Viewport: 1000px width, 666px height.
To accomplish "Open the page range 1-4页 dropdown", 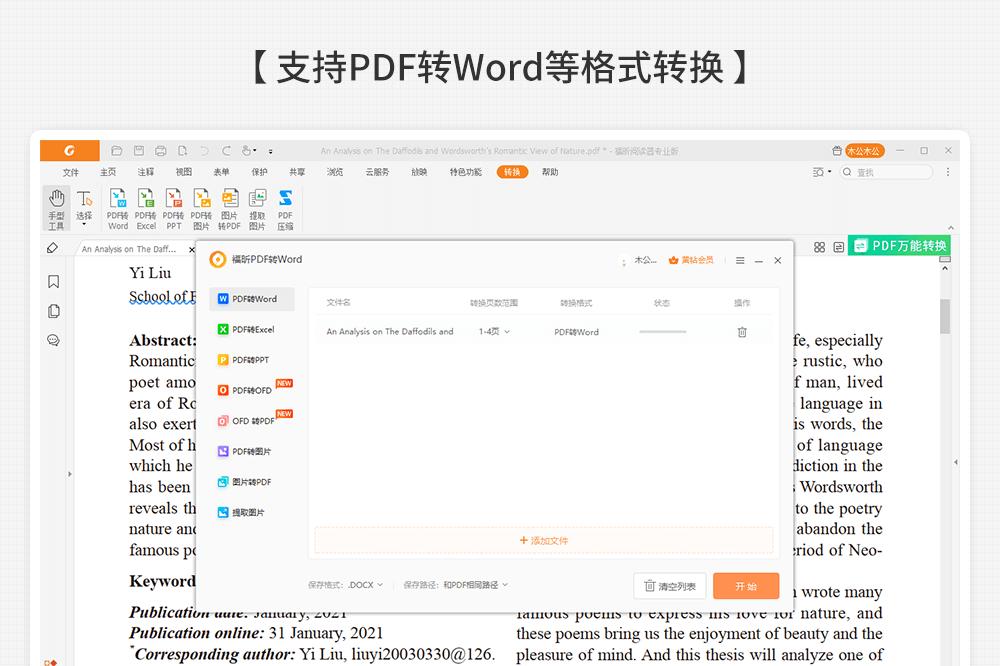I will [x=494, y=332].
